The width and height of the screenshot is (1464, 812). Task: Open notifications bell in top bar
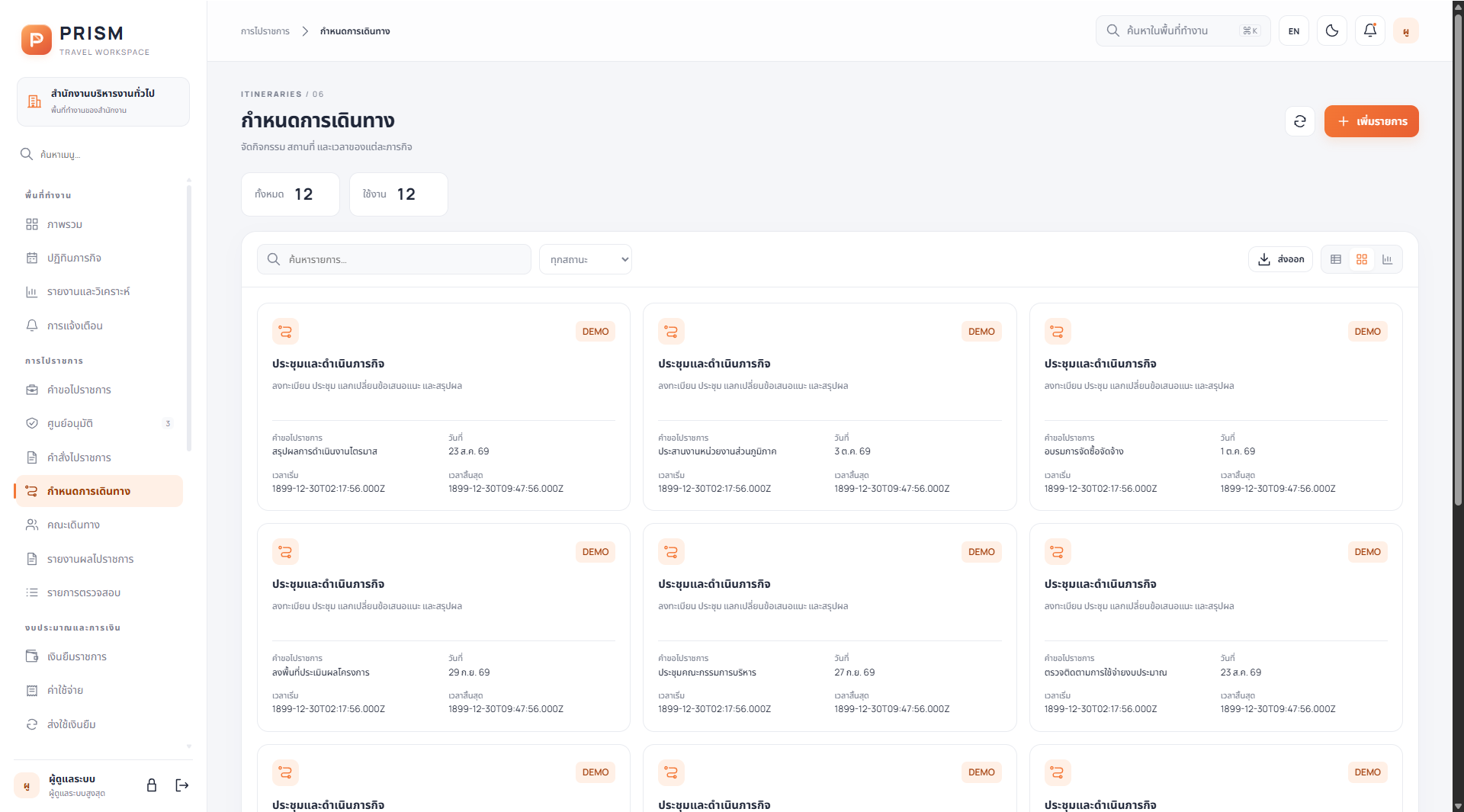pyautogui.click(x=1370, y=30)
